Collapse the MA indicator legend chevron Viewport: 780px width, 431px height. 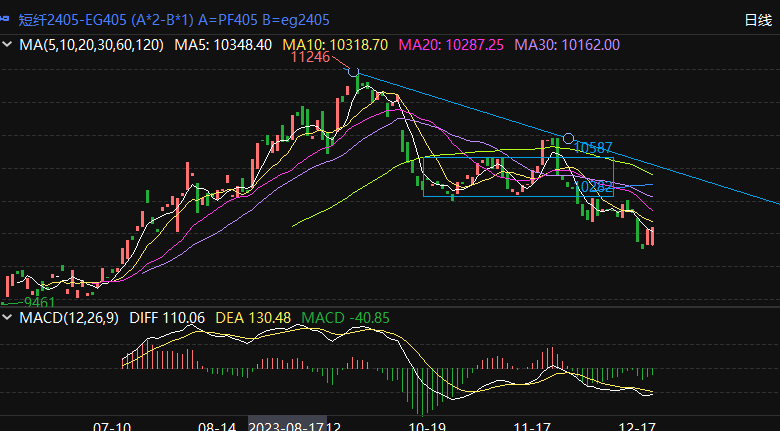click(x=9, y=44)
